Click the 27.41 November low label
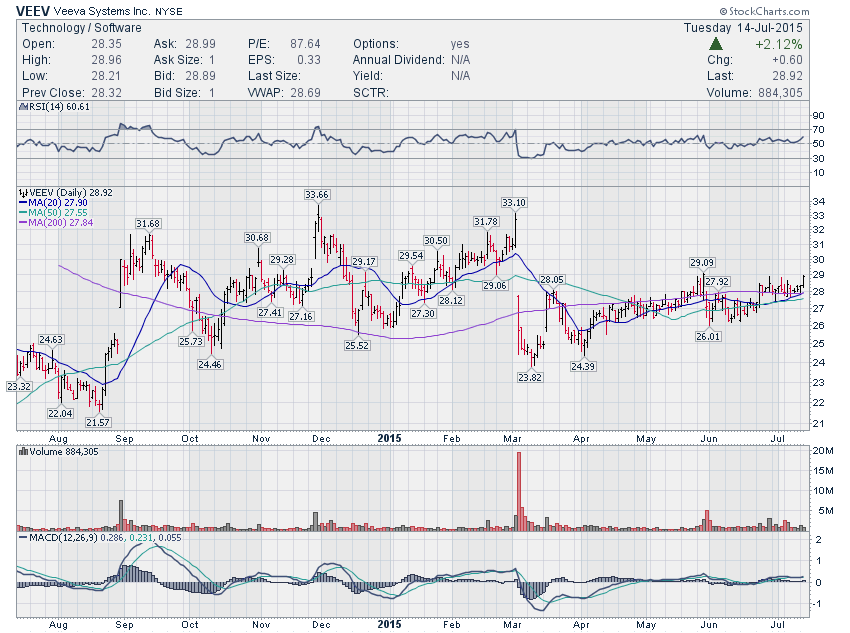This screenshot has width=850, height=633. point(270,312)
